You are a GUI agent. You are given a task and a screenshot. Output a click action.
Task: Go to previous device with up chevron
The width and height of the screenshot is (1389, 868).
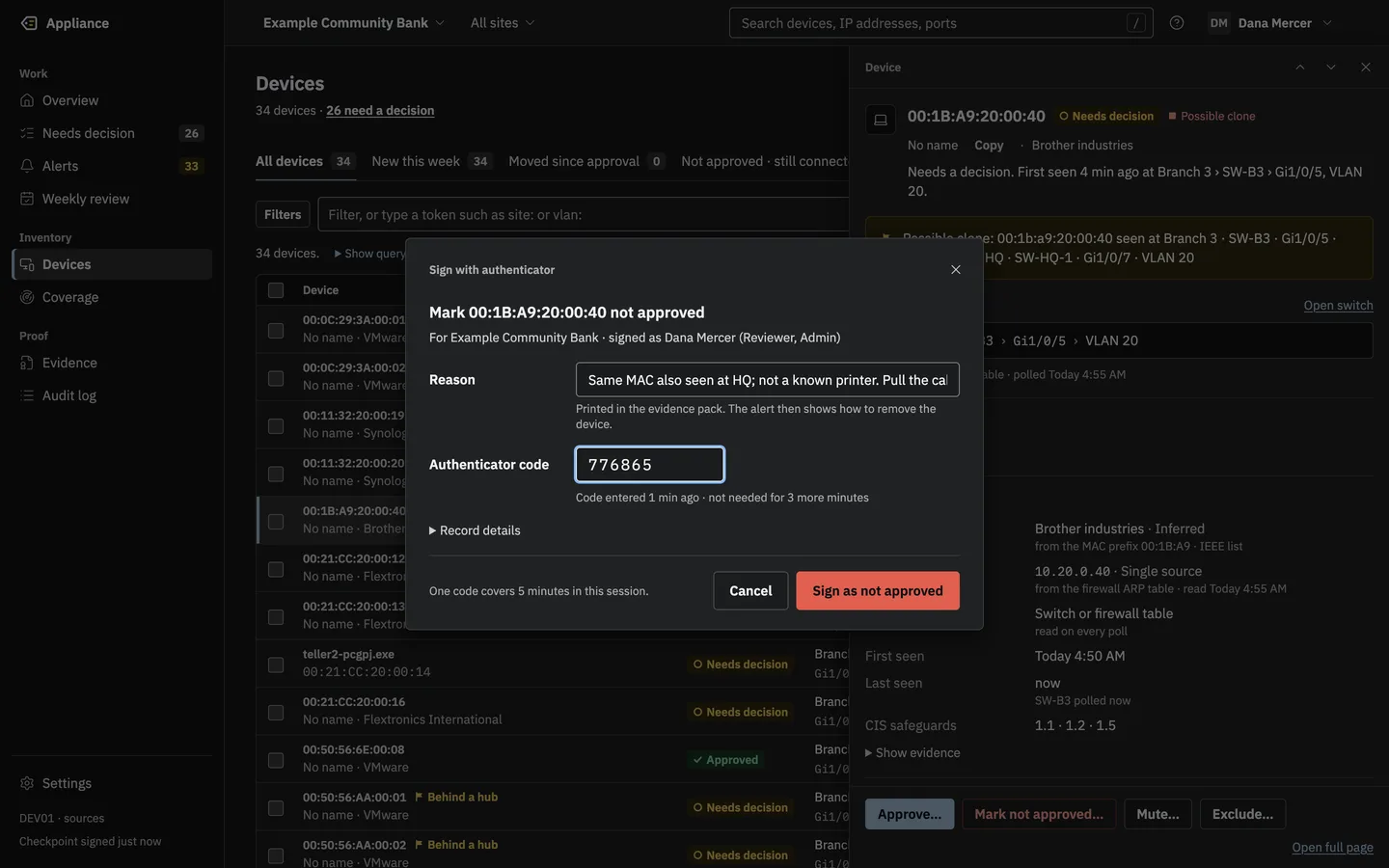[1300, 68]
